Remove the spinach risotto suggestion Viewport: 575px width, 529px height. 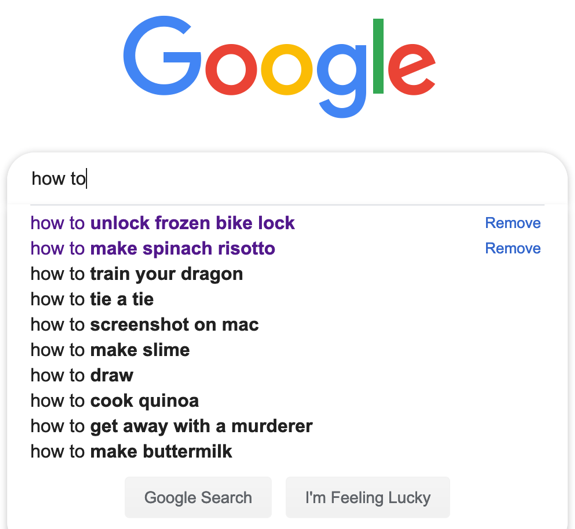(513, 248)
